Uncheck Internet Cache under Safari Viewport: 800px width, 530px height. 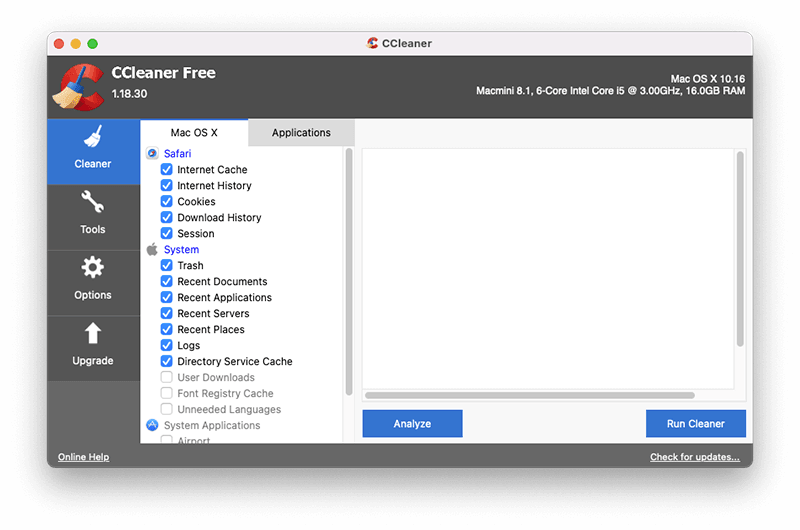pos(166,169)
